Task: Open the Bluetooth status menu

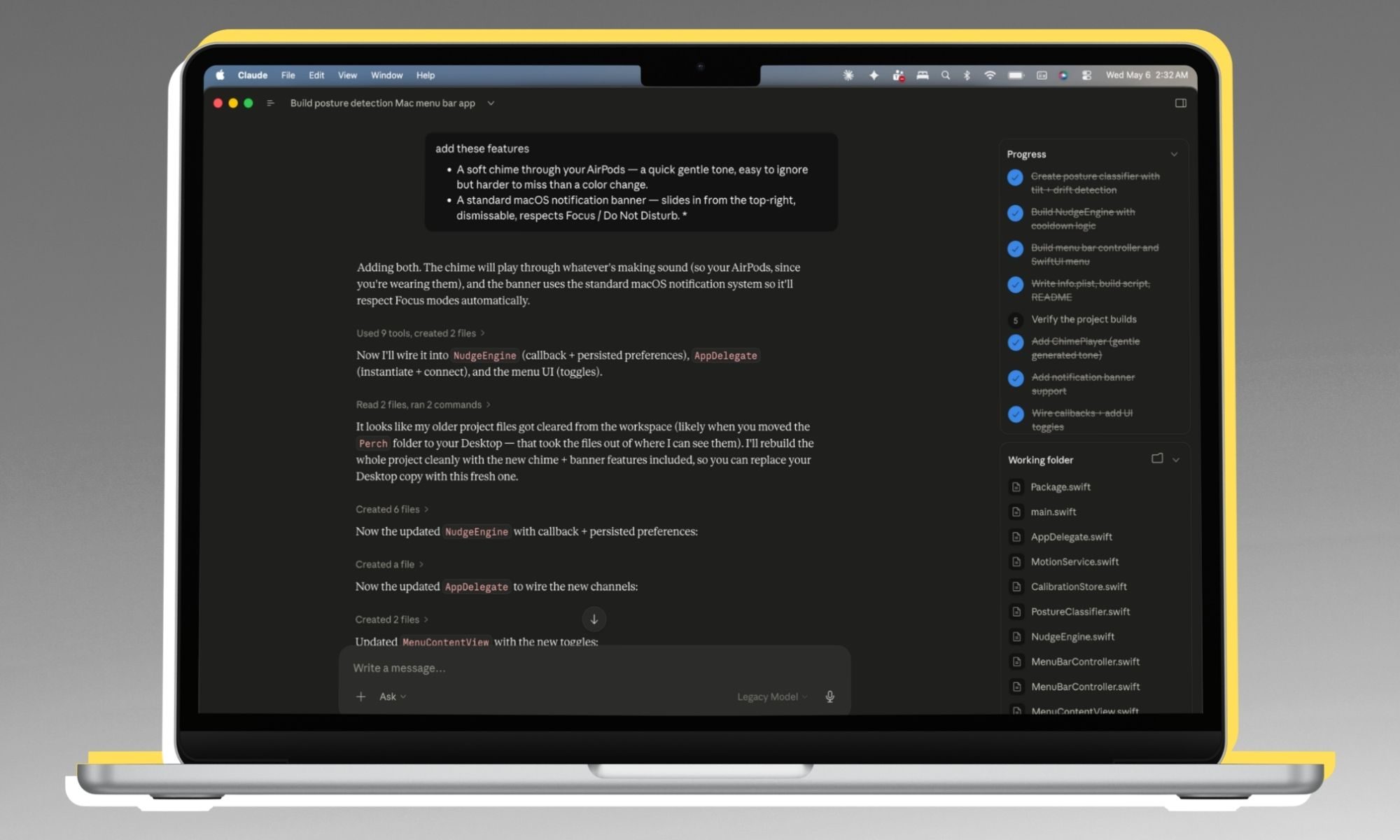Action: tap(967, 75)
